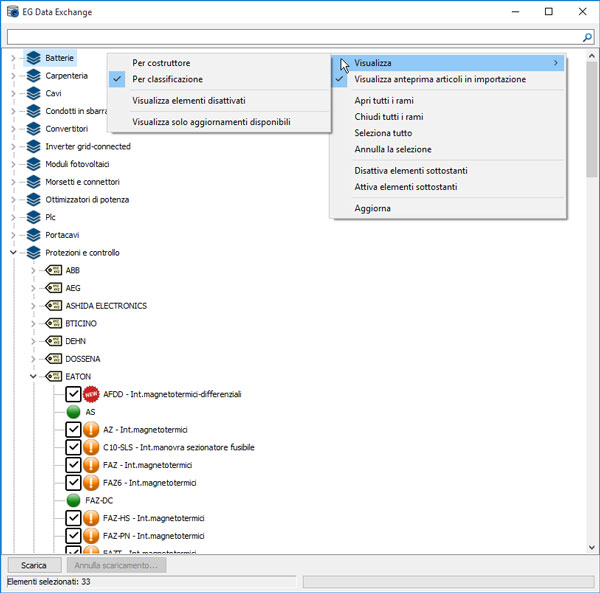Screen dimensions: 600x593
Task: Click the BTICINO manufacturer tag icon
Action: [54, 323]
